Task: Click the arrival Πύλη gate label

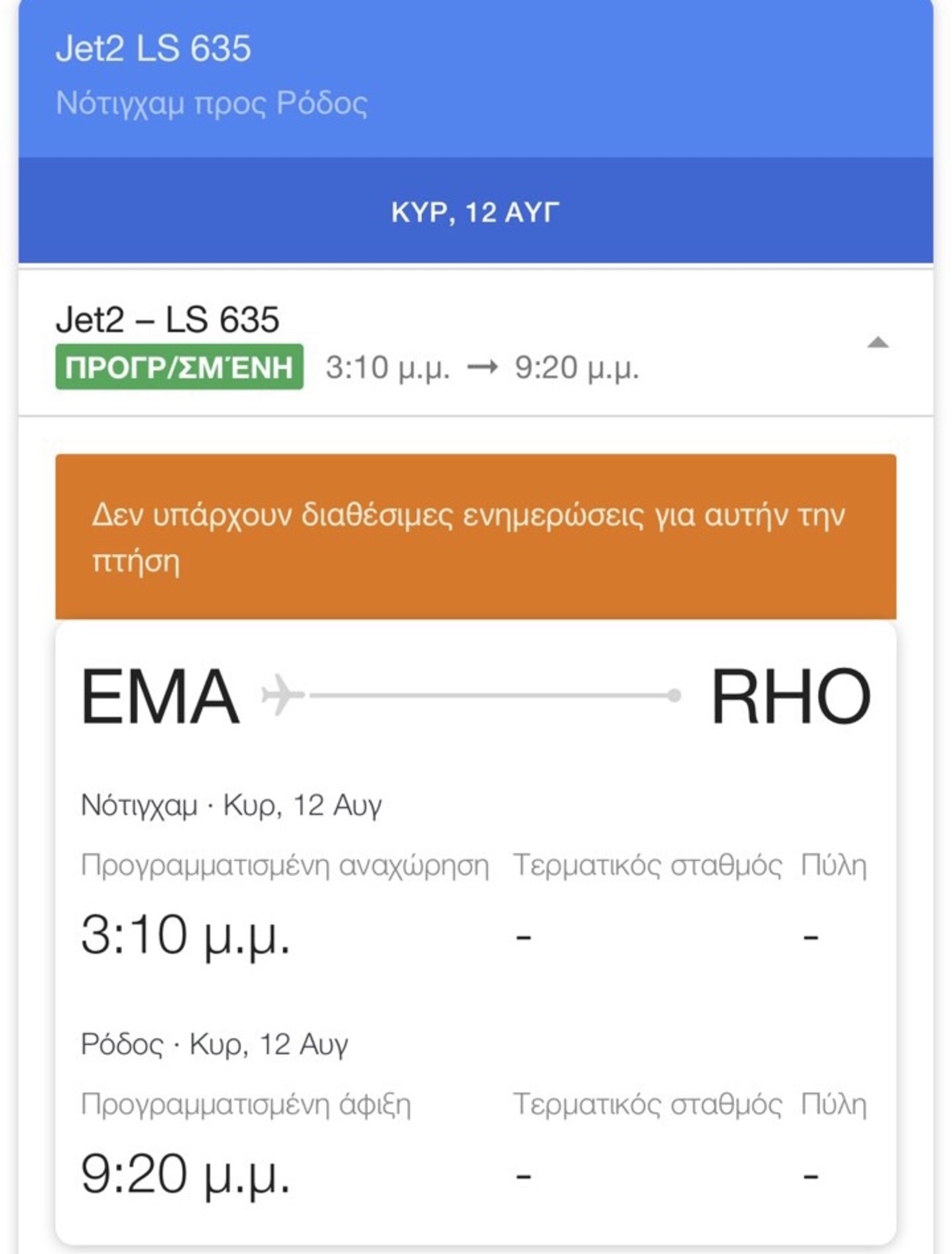Action: point(834,1104)
